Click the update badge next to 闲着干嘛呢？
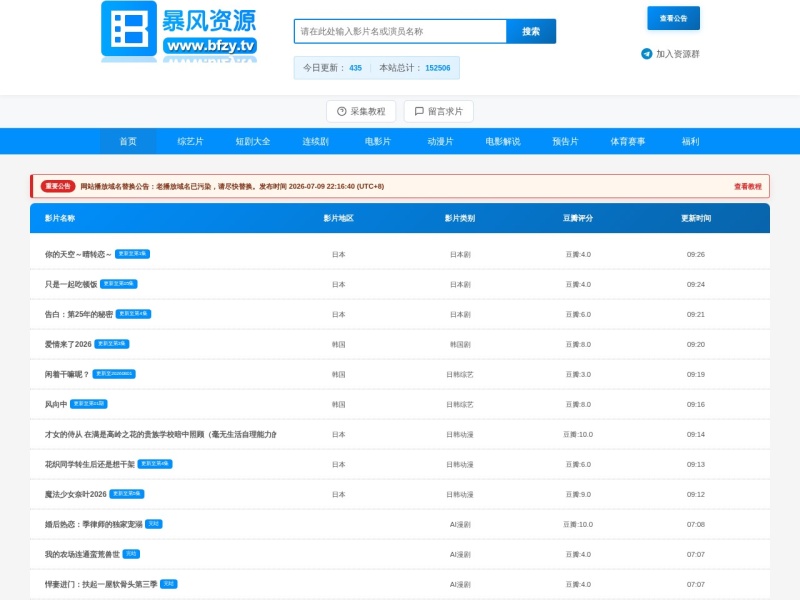 pos(114,374)
